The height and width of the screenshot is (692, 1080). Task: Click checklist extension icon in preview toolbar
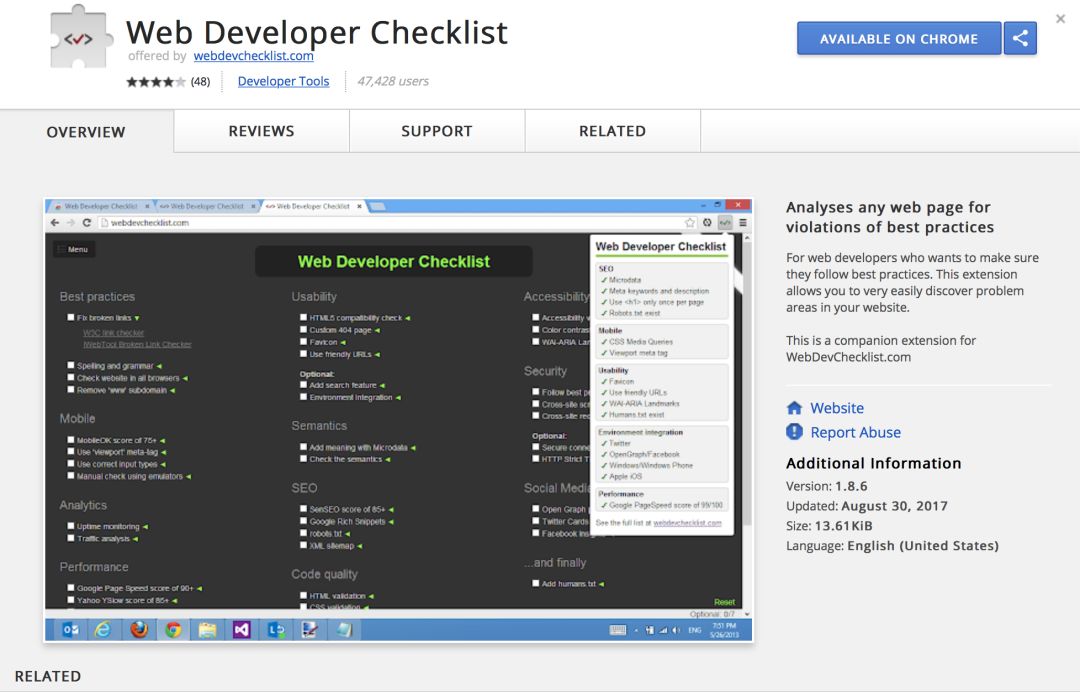725,222
